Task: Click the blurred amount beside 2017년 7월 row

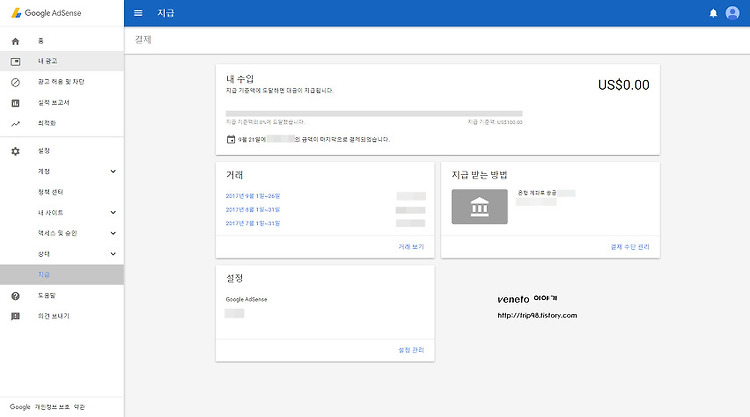Action: pos(410,223)
